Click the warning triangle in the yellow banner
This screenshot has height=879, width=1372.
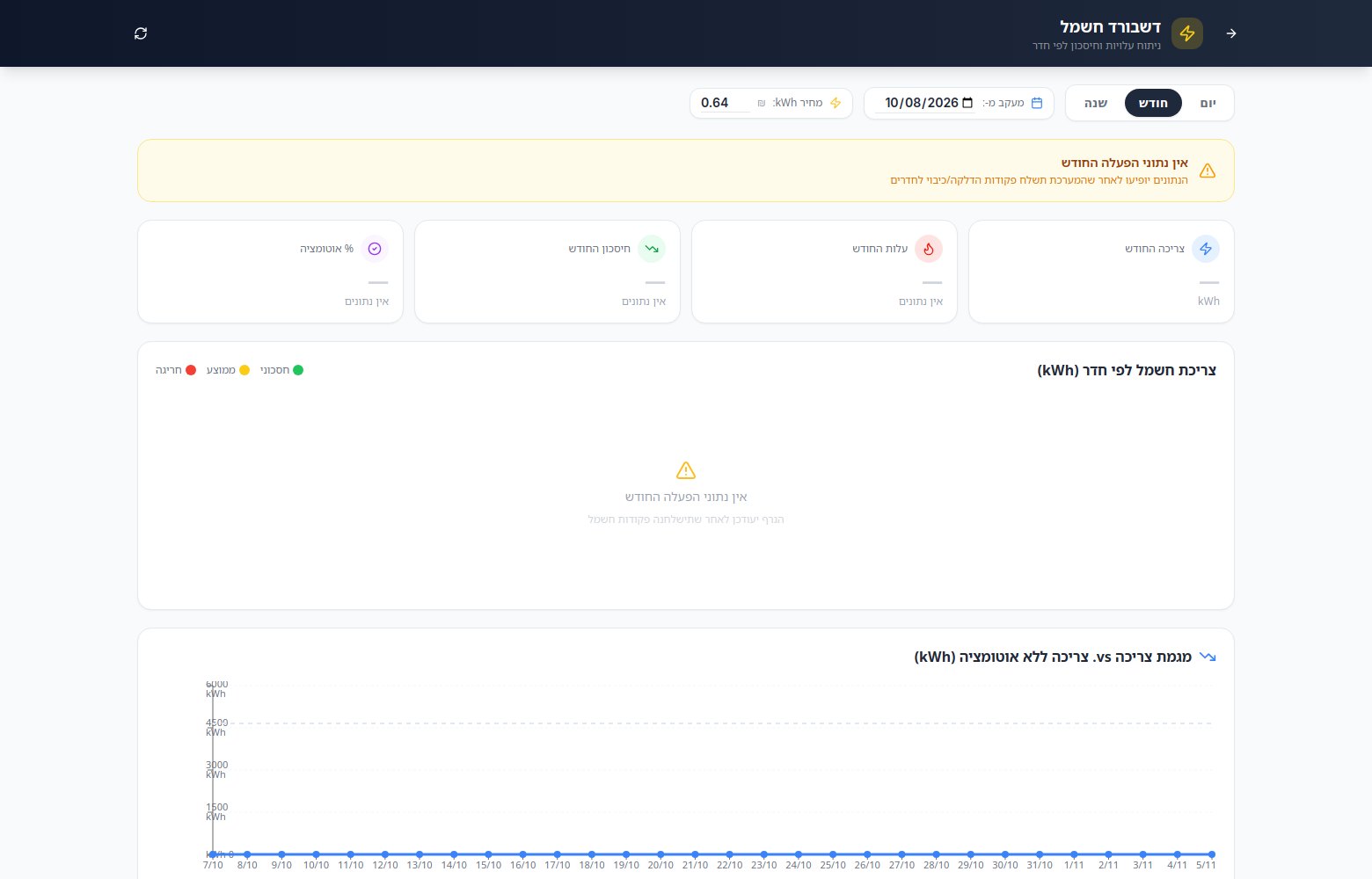1208,171
